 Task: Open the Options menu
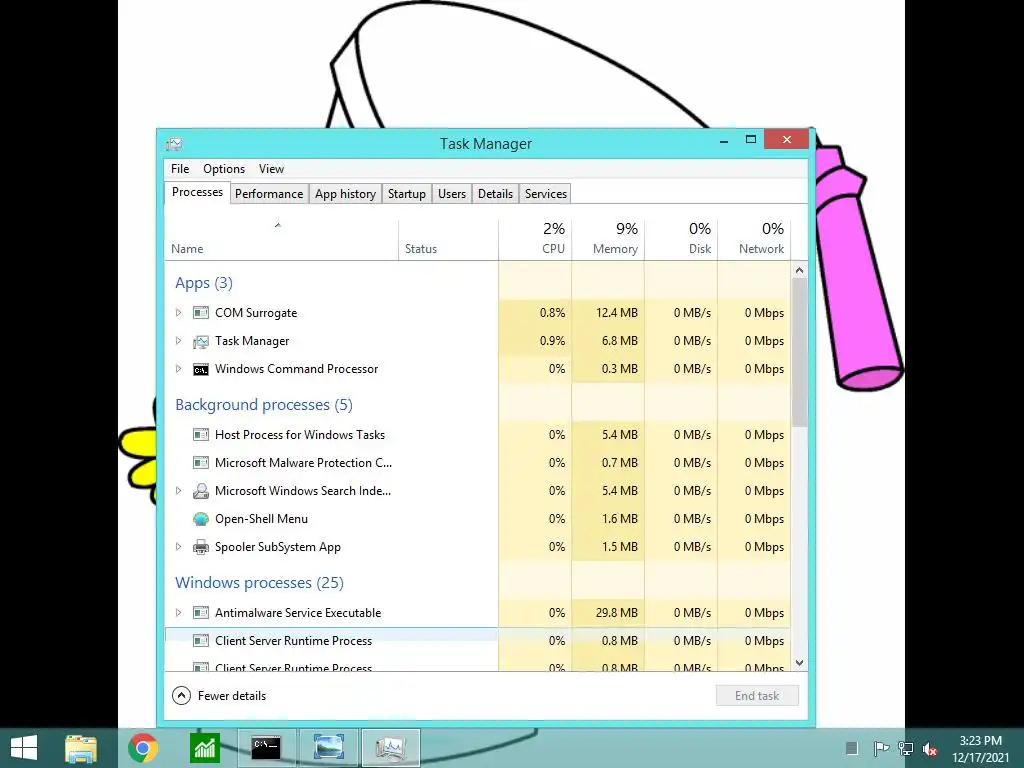[x=224, y=169]
